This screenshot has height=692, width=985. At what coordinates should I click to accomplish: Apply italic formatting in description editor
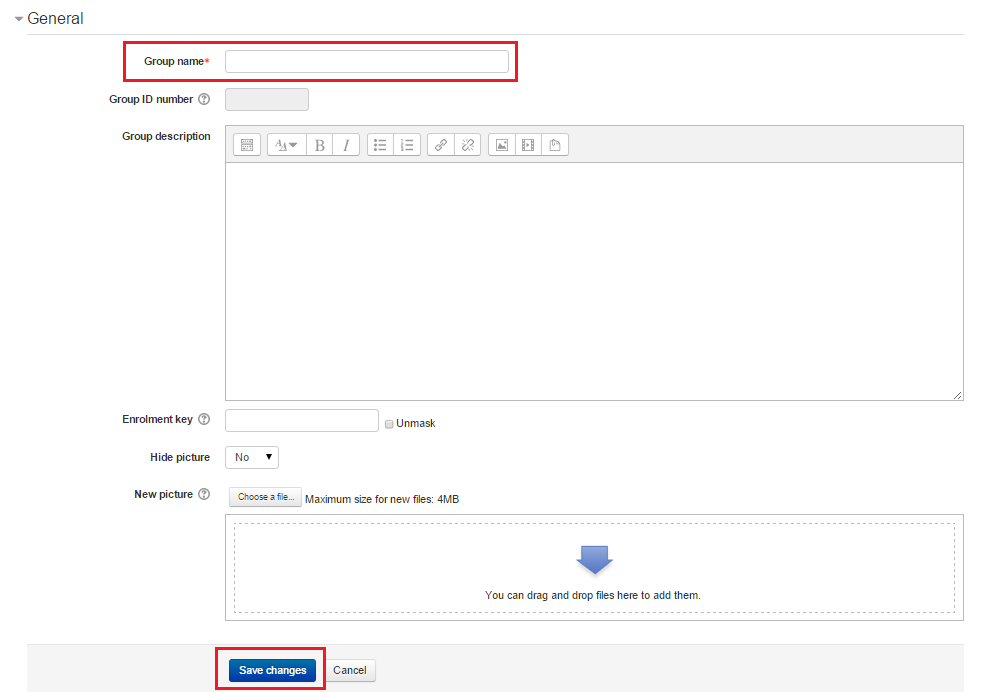(x=346, y=145)
